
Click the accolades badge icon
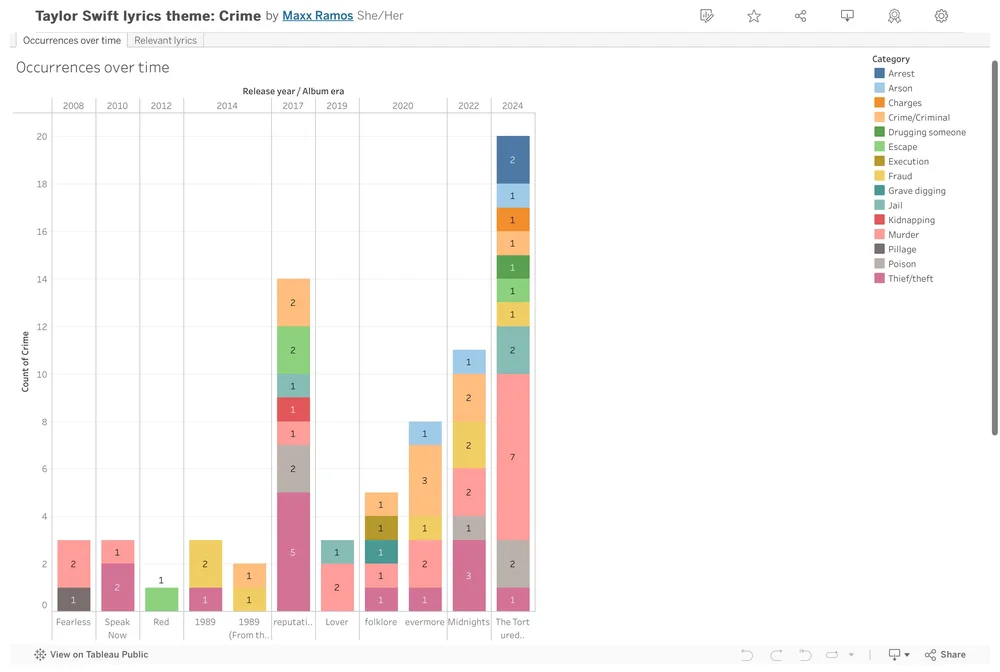894,16
